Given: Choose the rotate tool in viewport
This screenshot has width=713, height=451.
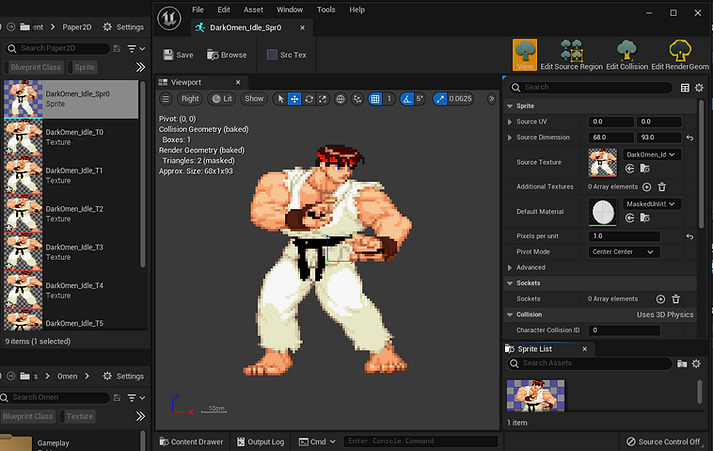Looking at the screenshot, I should coord(309,99).
